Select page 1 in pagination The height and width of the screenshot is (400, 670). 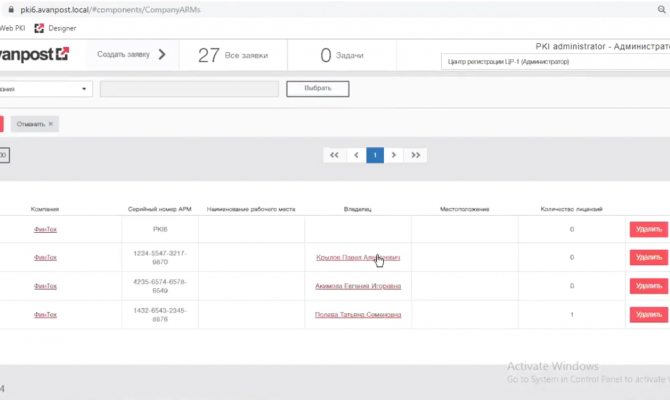click(x=375, y=155)
